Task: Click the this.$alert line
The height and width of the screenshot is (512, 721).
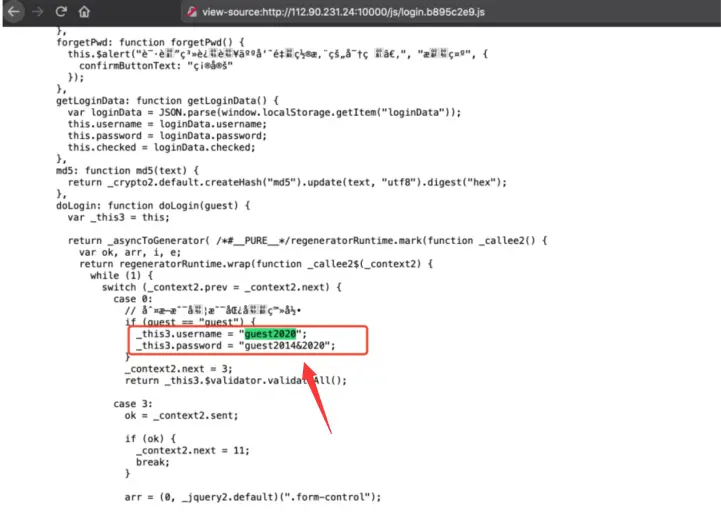Action: tap(278, 54)
